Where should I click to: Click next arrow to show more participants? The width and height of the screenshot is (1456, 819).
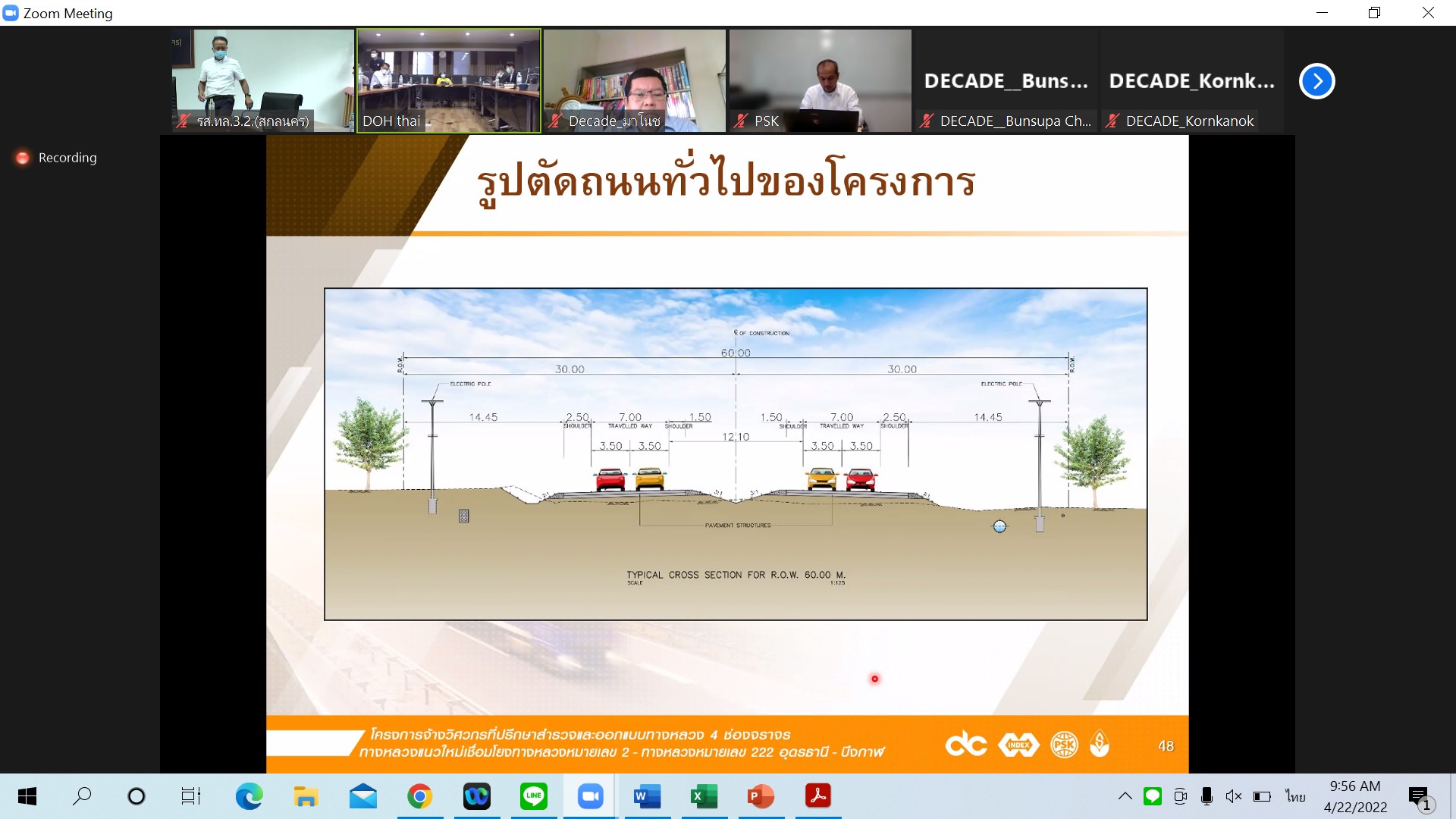(1316, 81)
